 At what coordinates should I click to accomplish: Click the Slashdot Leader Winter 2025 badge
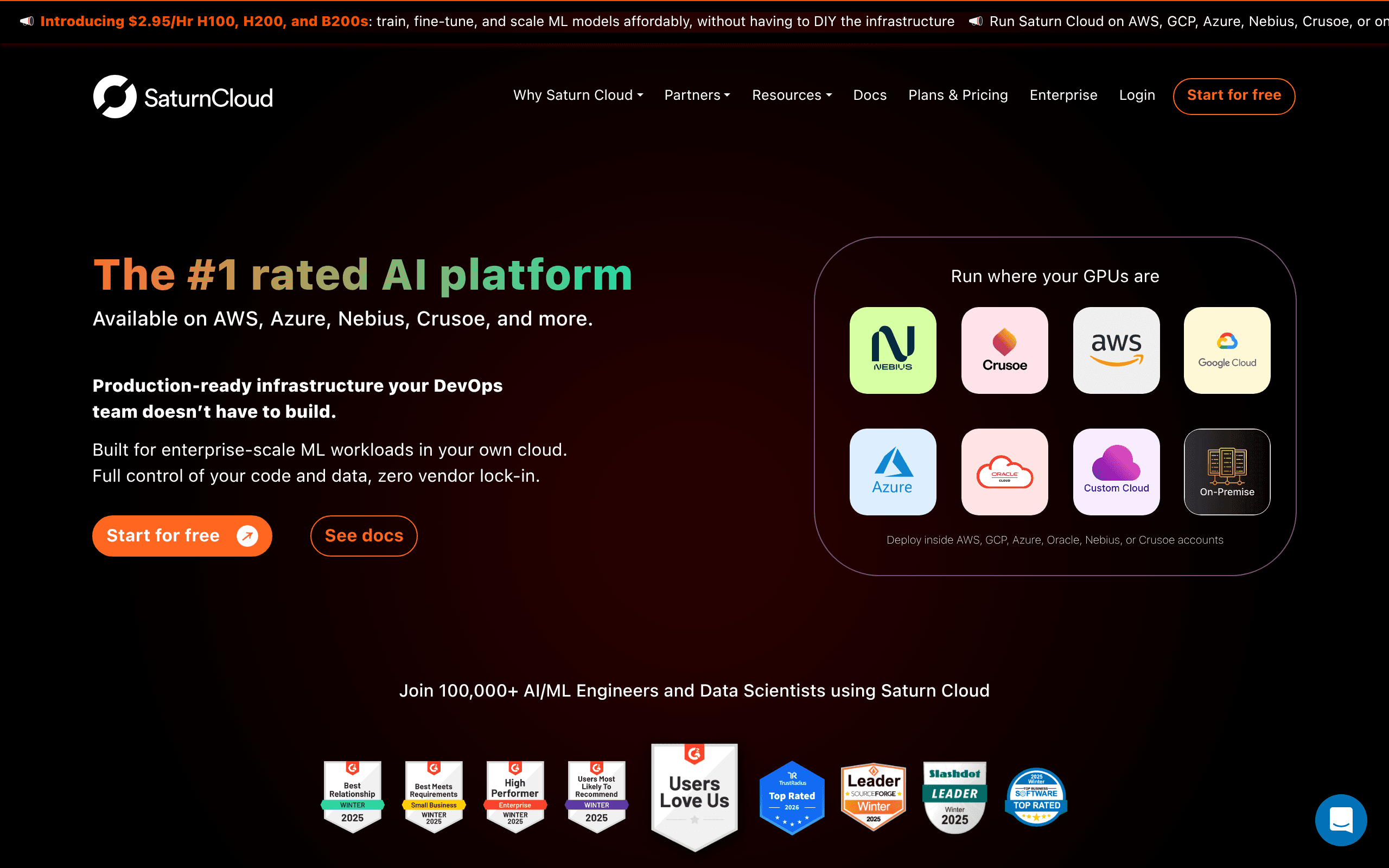955,797
